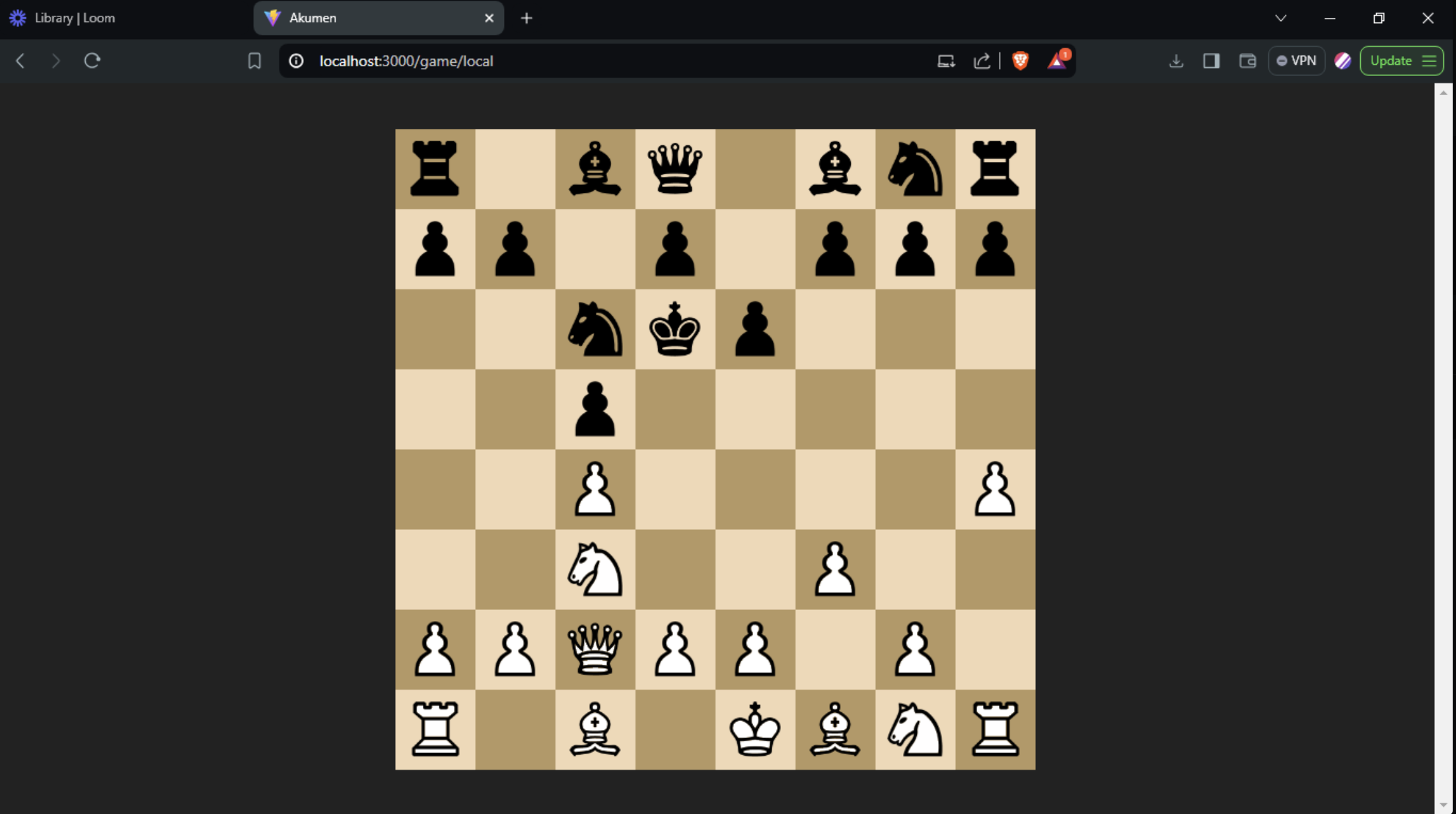Reload the page
The width and height of the screenshot is (1456, 814).
[x=92, y=61]
